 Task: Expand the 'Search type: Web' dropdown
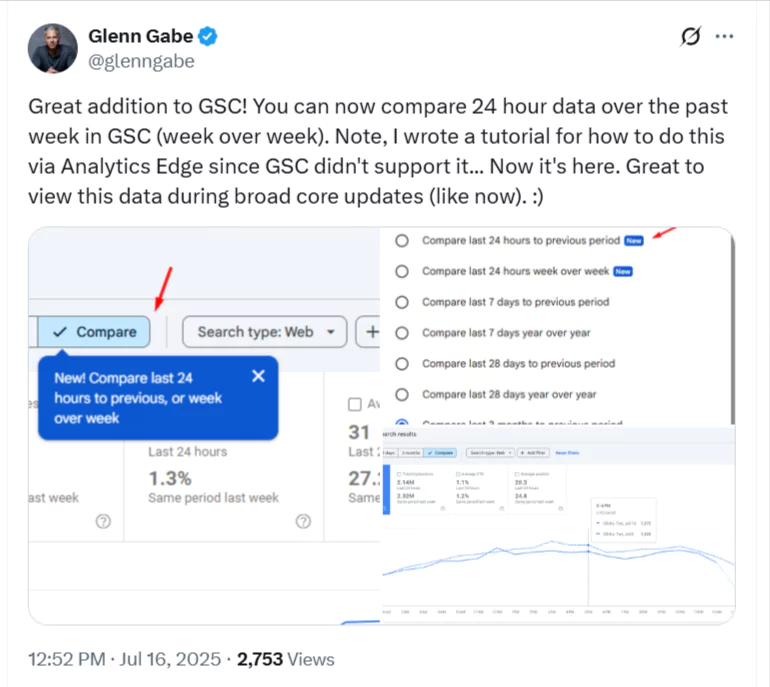click(265, 332)
